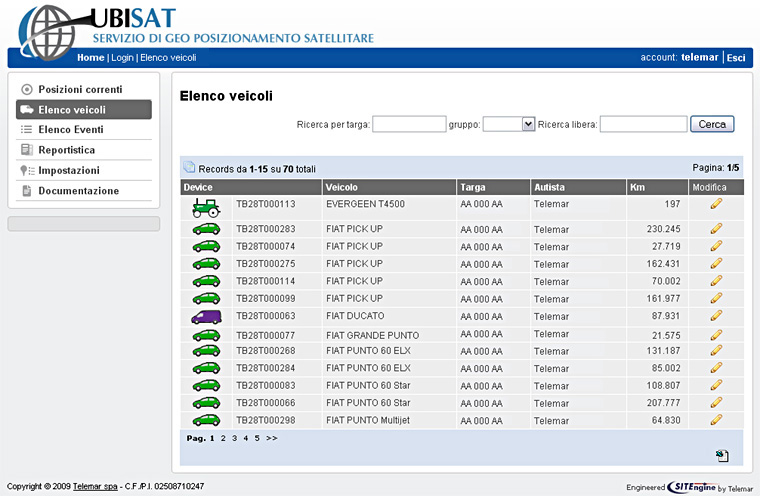Click the pencil icon for TB28T000284
The width and height of the screenshot is (760, 496).
click(716, 368)
